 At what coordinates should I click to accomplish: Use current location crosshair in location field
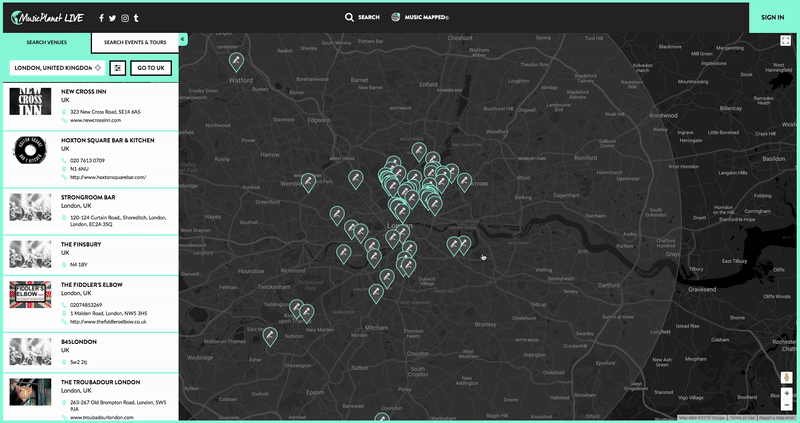(x=98, y=67)
